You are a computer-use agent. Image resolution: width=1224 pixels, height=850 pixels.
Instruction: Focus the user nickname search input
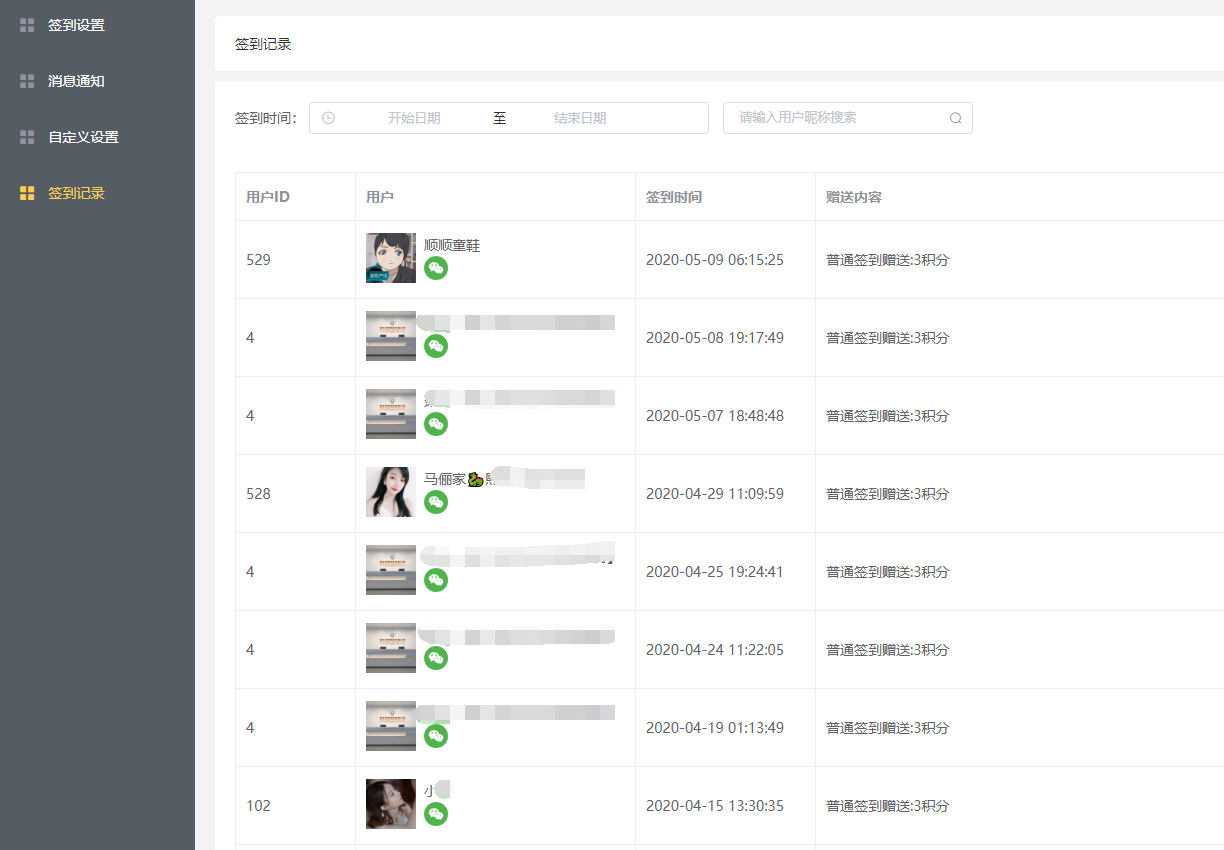click(x=838, y=118)
